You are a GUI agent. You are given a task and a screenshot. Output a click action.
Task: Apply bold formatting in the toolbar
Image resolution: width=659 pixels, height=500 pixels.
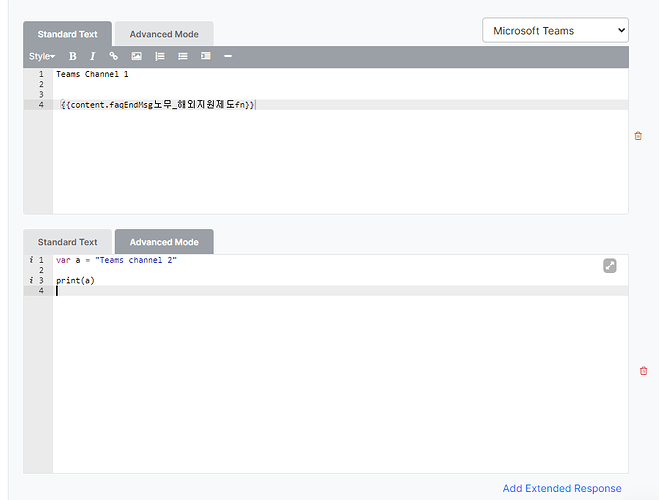tap(73, 56)
